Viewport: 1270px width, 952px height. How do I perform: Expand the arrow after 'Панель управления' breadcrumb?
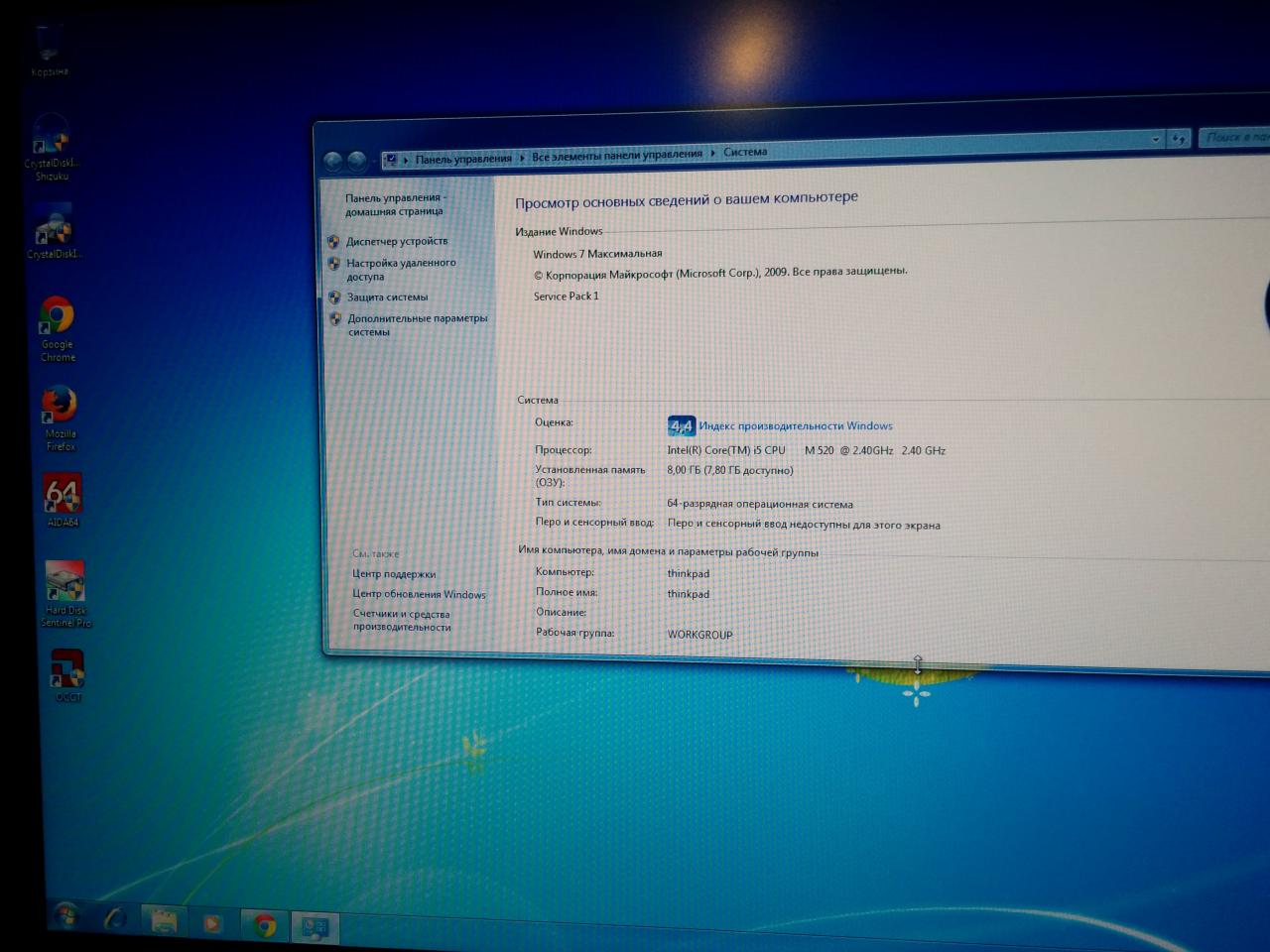coord(522,158)
